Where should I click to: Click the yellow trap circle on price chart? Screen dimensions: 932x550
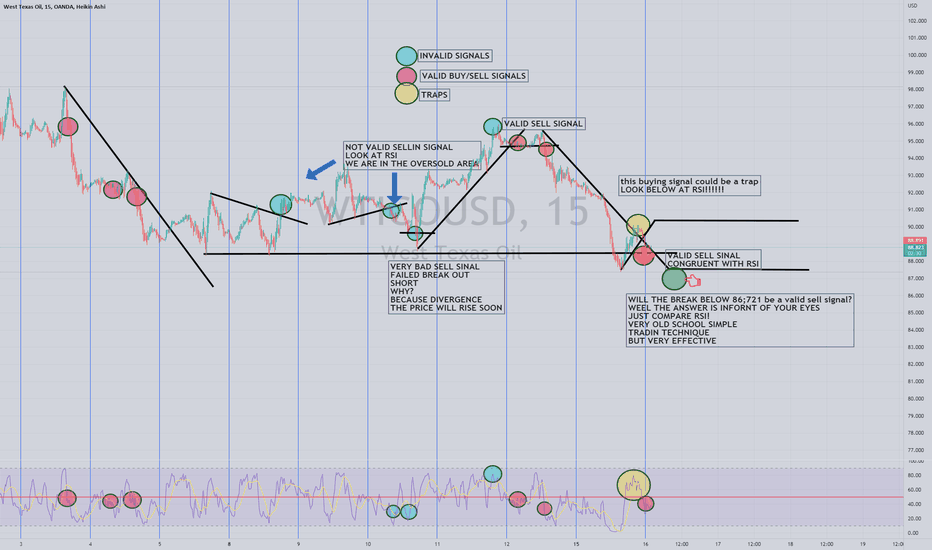click(638, 225)
